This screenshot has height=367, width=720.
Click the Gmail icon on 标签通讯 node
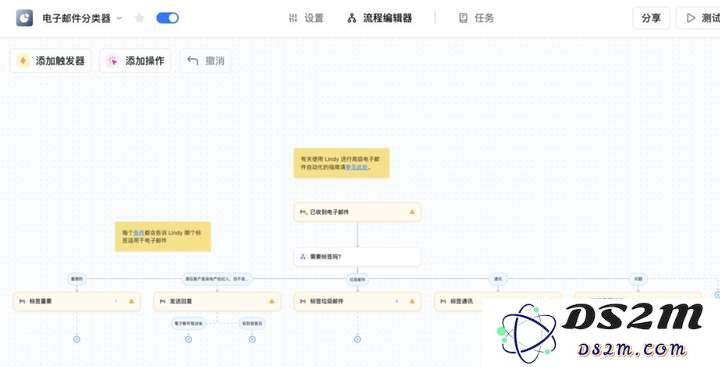coord(443,302)
